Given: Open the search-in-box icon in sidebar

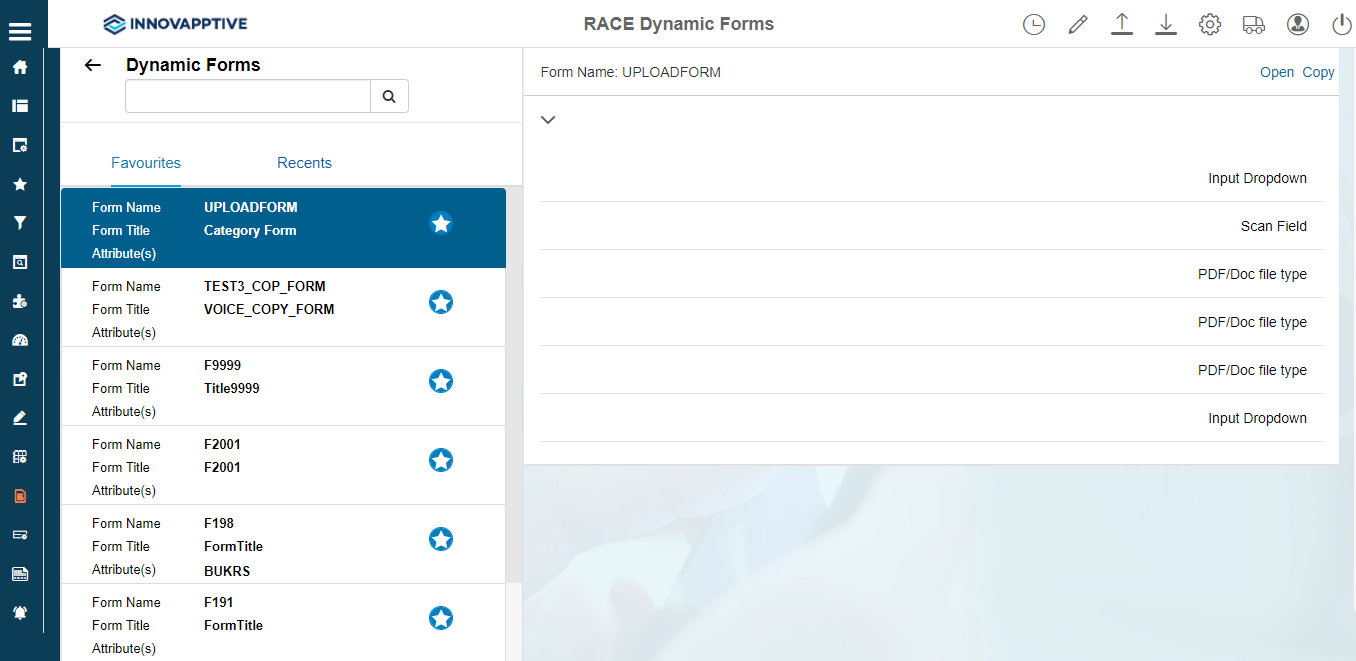Looking at the screenshot, I should [20, 262].
